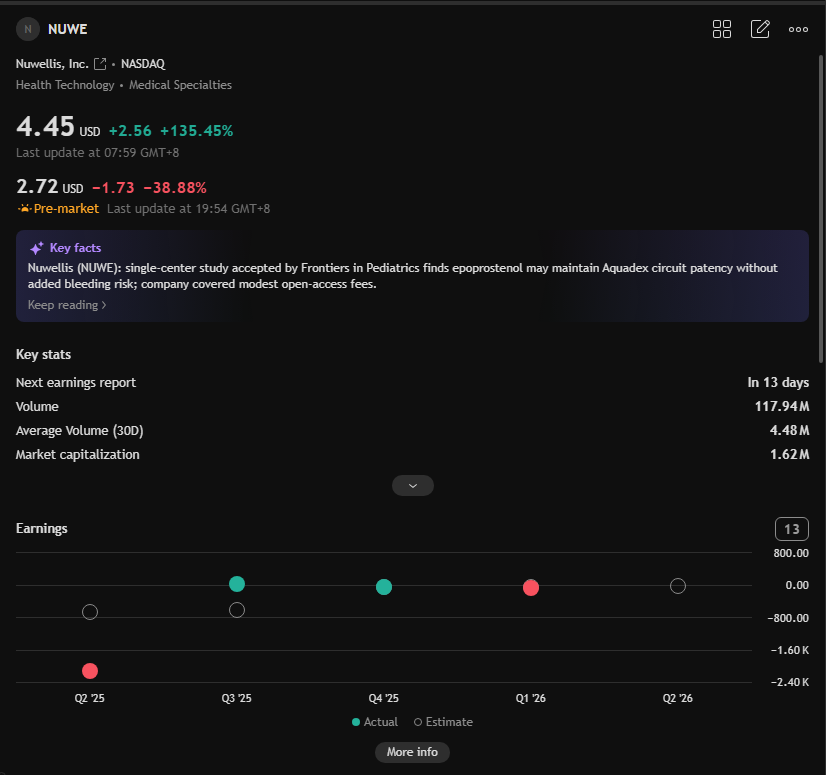The height and width of the screenshot is (775, 826).
Task: Click the Q4 '25 axis label
Action: point(384,698)
